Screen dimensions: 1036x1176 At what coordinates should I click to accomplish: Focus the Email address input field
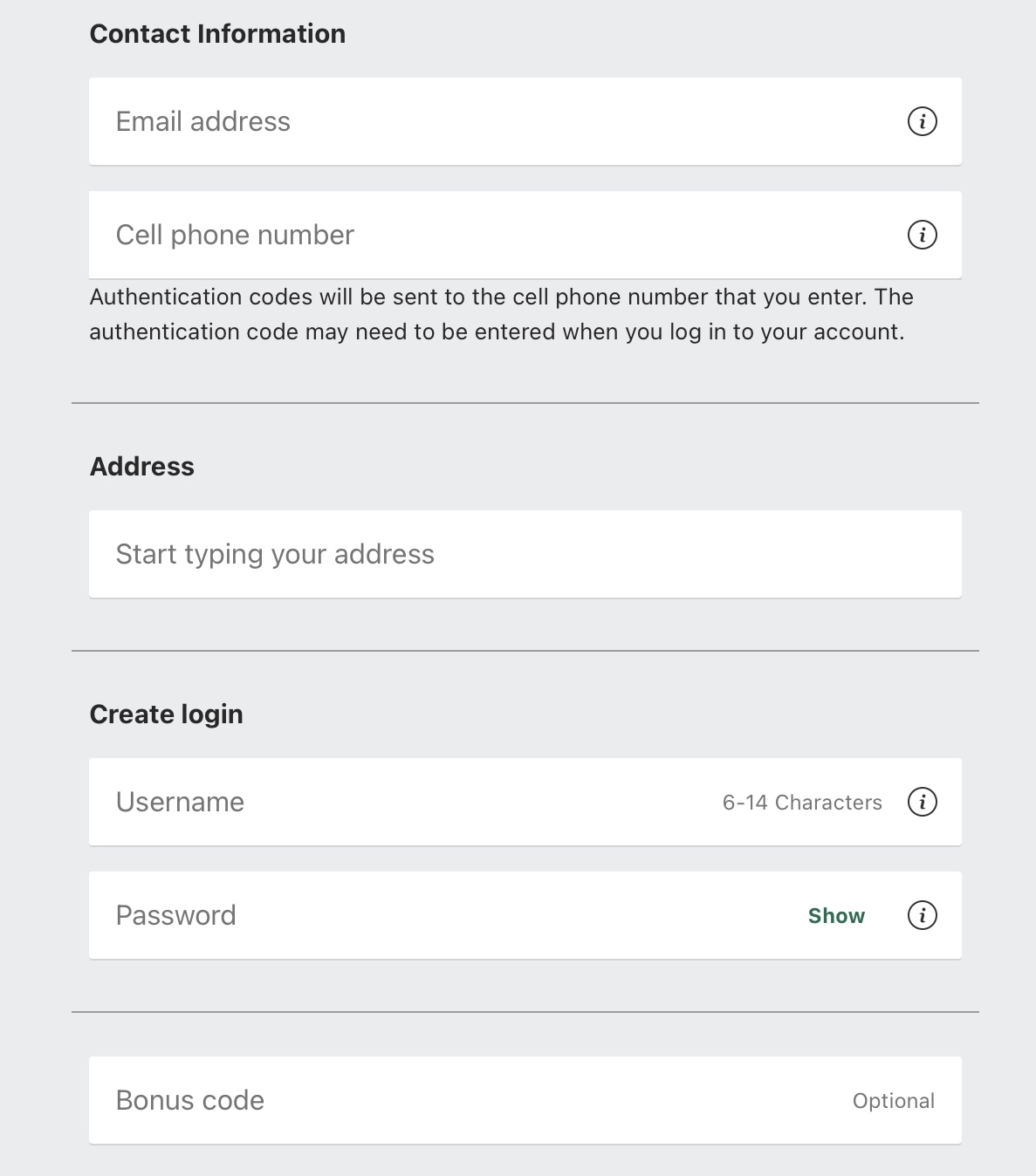(x=525, y=121)
